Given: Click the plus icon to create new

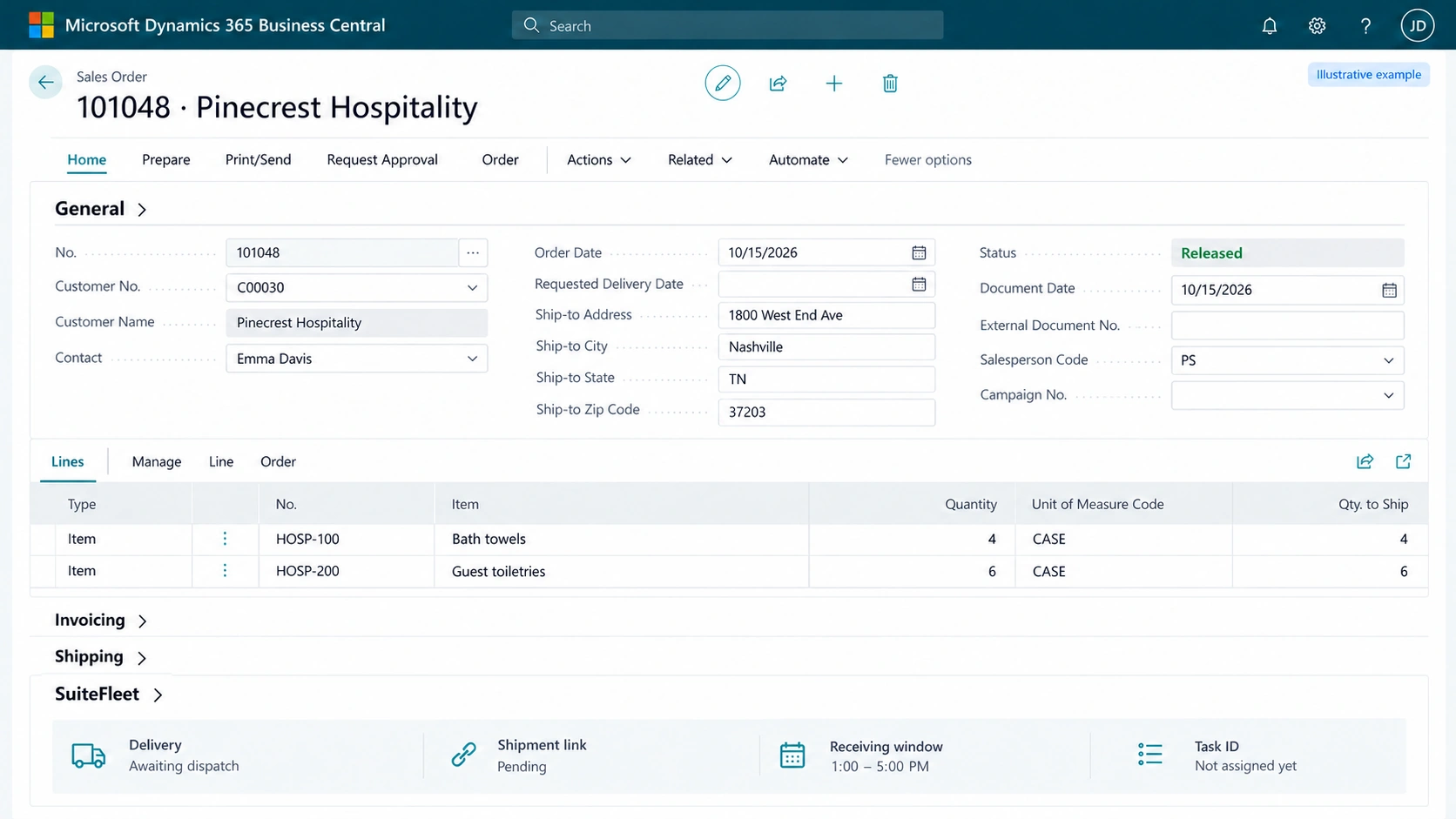Looking at the screenshot, I should click(x=834, y=84).
